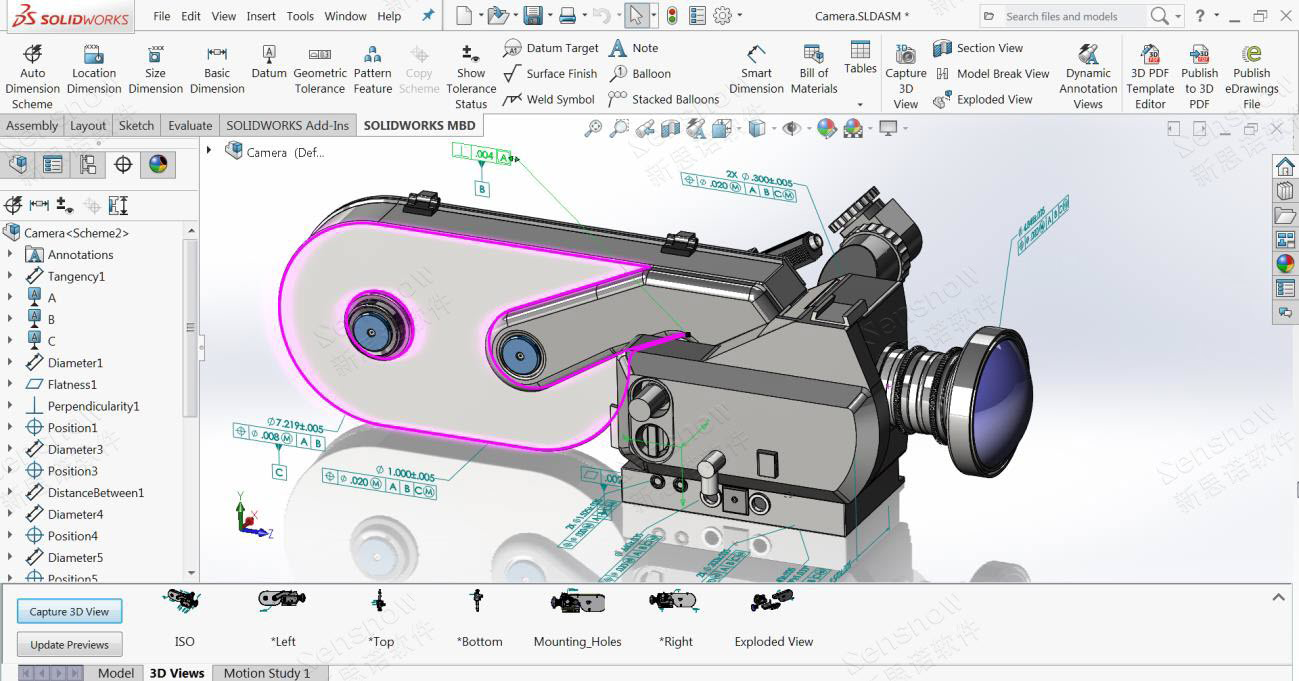Open the Tables dropdown arrow

(x=859, y=104)
